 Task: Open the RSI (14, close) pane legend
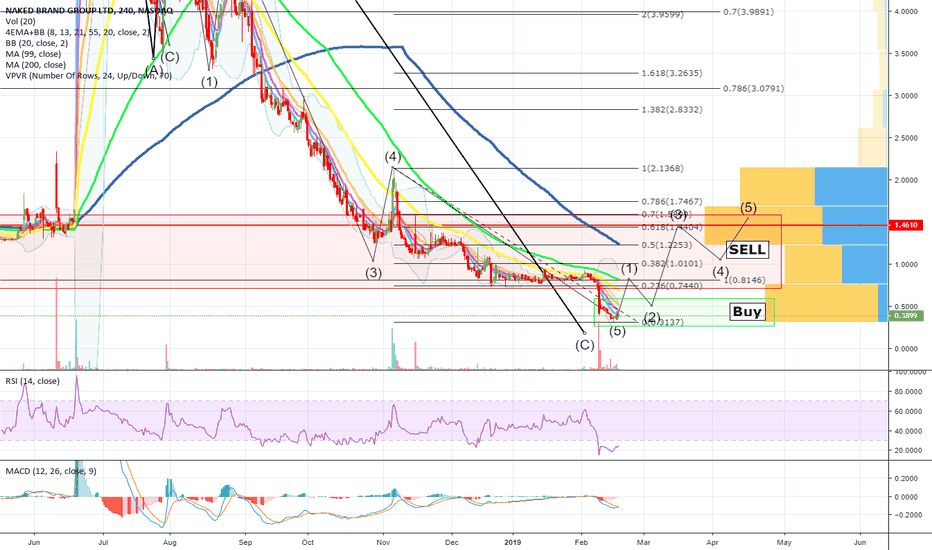32,381
